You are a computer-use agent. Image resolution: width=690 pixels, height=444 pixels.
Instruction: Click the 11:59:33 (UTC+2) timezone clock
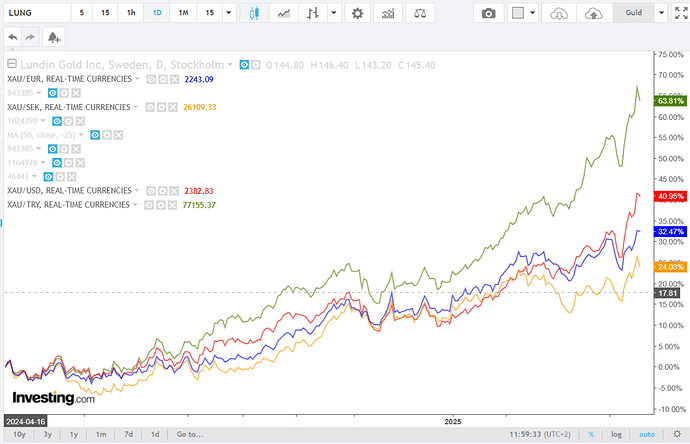540,434
